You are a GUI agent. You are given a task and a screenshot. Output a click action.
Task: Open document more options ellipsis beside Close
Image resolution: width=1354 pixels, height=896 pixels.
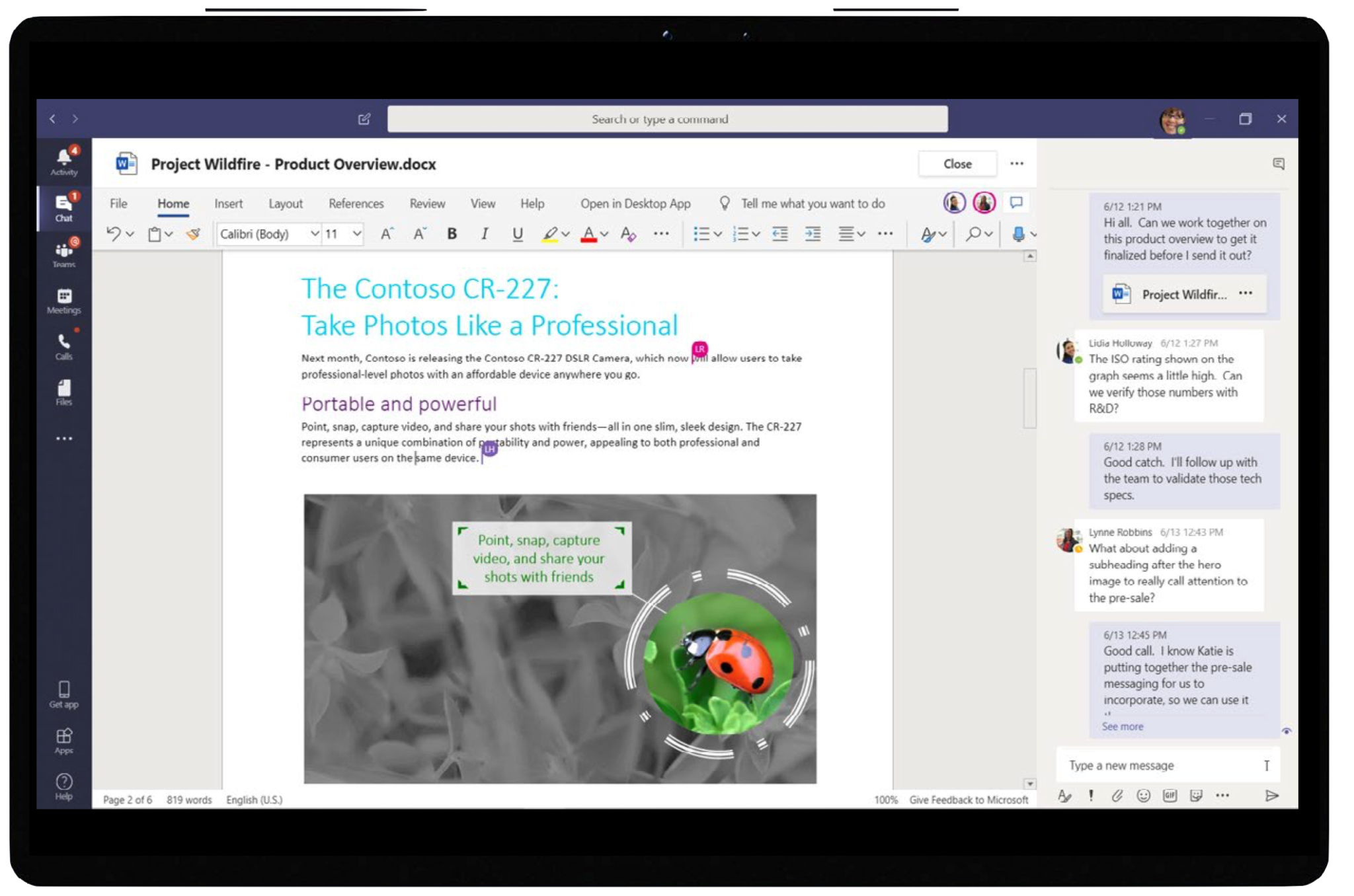pyautogui.click(x=1017, y=164)
